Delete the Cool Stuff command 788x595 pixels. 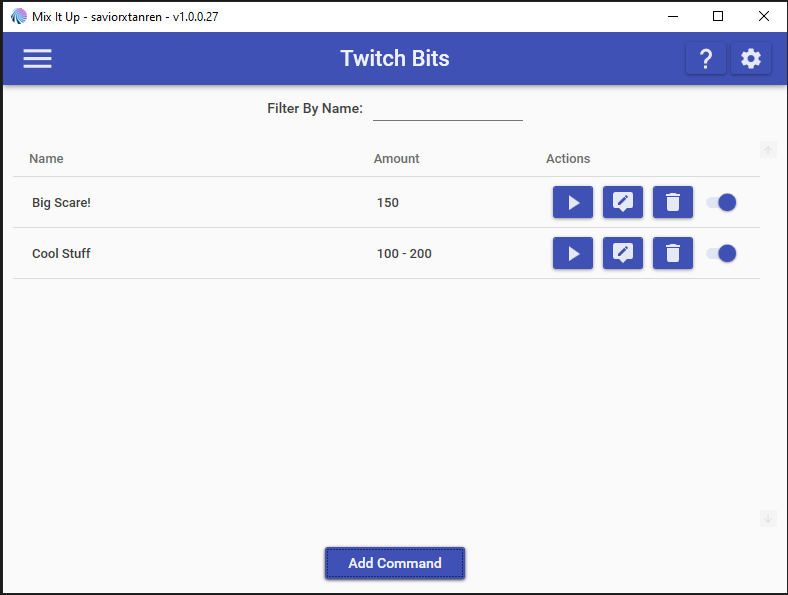pyautogui.click(x=673, y=253)
